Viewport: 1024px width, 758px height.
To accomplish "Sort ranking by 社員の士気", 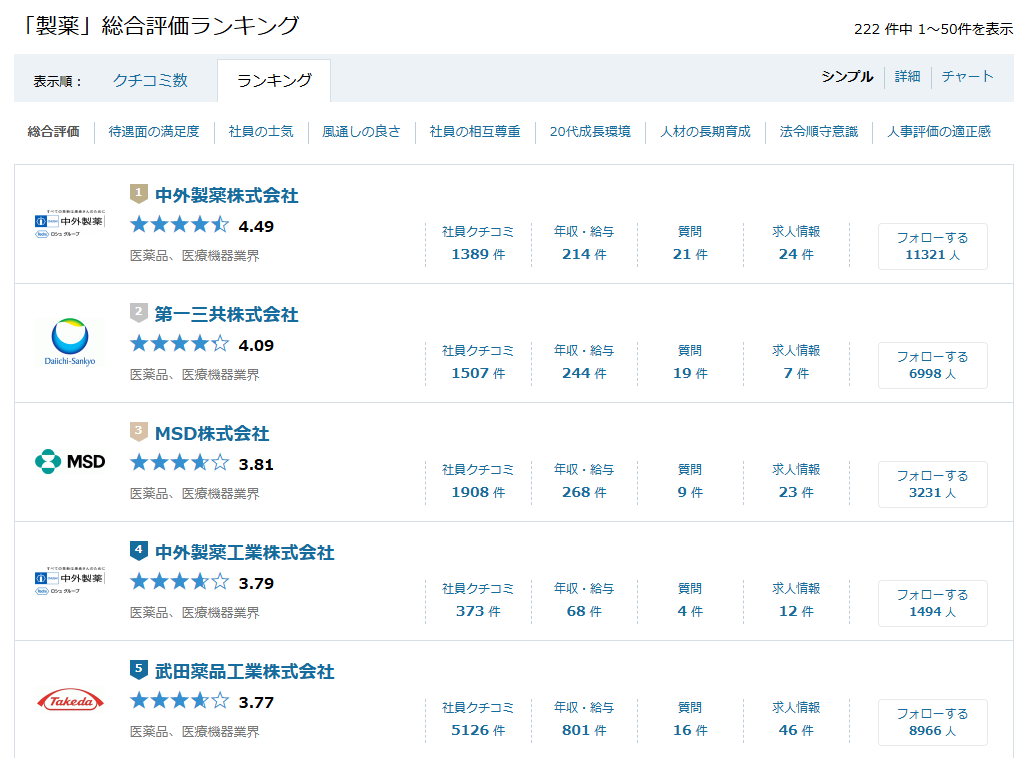I will pyautogui.click(x=261, y=132).
